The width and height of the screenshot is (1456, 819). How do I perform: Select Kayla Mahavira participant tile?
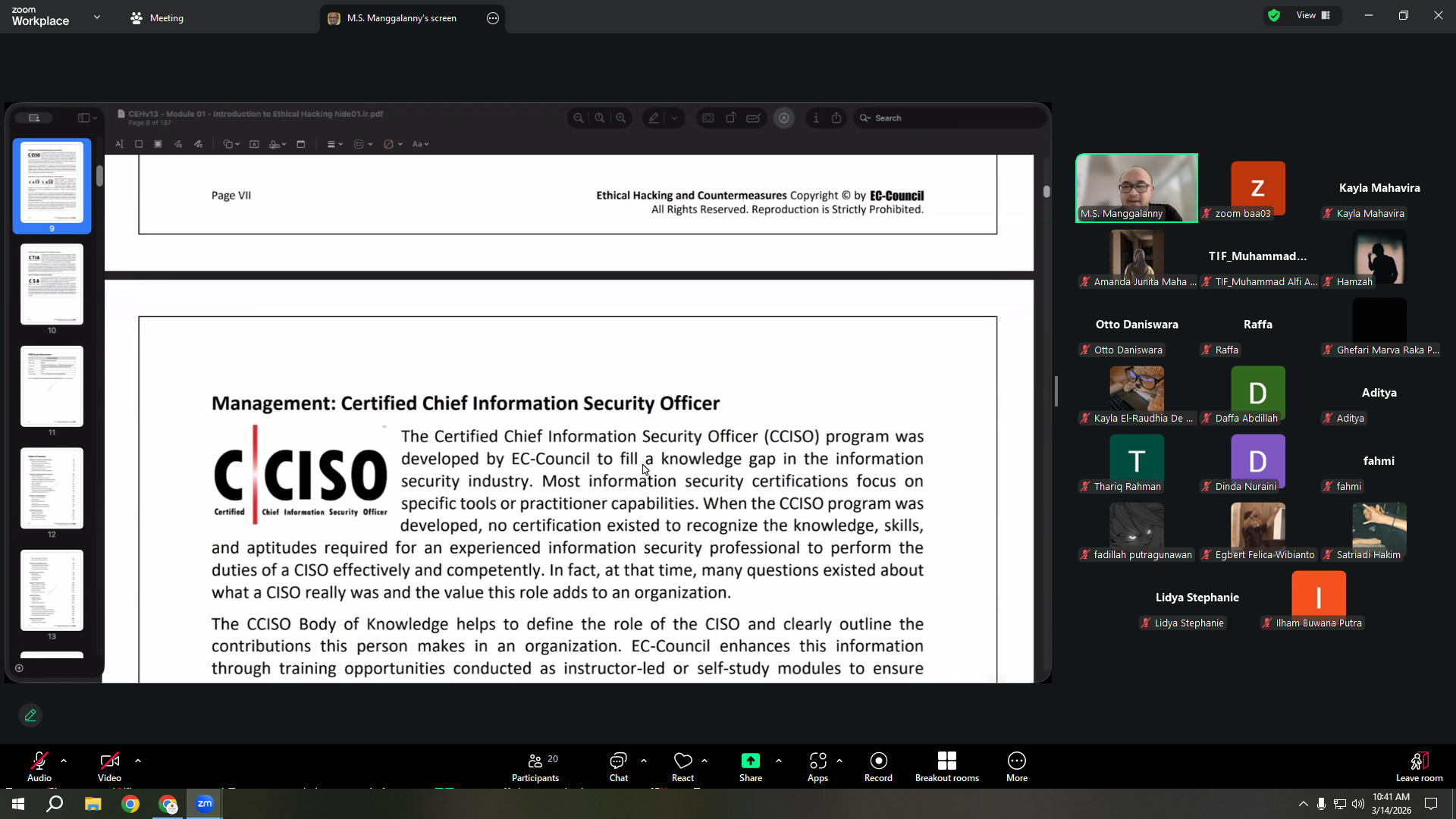(1379, 188)
